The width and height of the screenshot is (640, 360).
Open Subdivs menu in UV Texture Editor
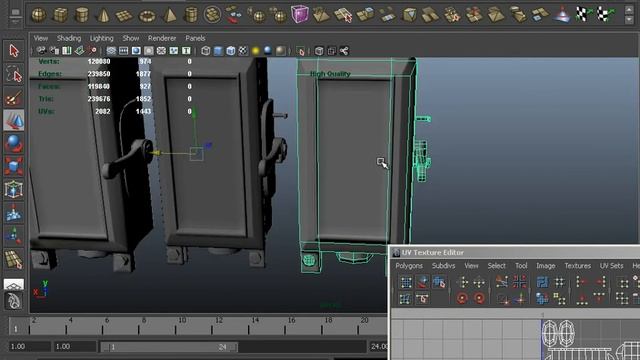[x=443, y=266]
